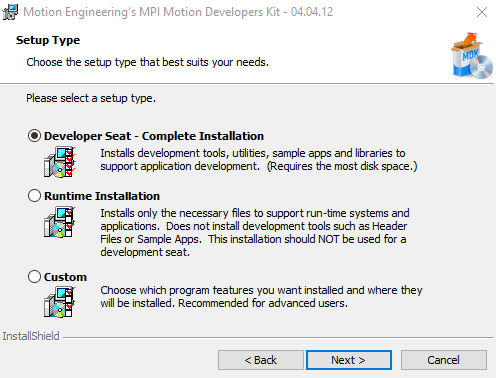The image size is (496, 378).
Task: Click the Runtime Installation setup icon
Action: pyautogui.click(x=59, y=222)
